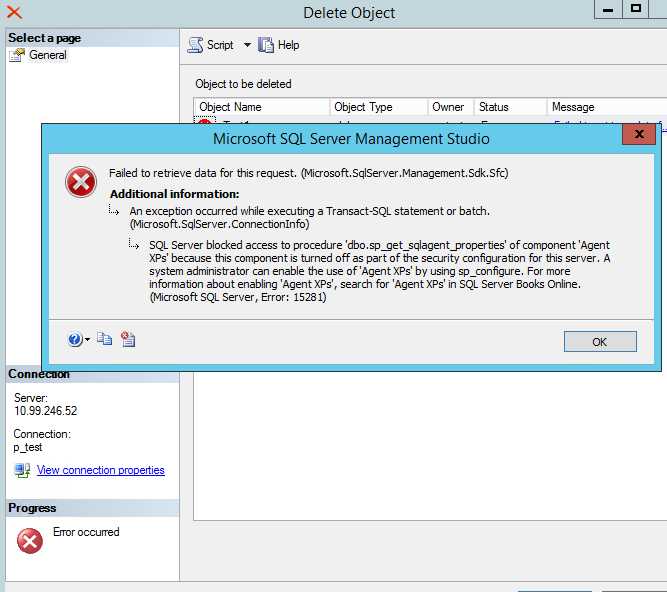Expand the help icon dropdown arrow
The height and width of the screenshot is (592, 667).
pos(87,339)
